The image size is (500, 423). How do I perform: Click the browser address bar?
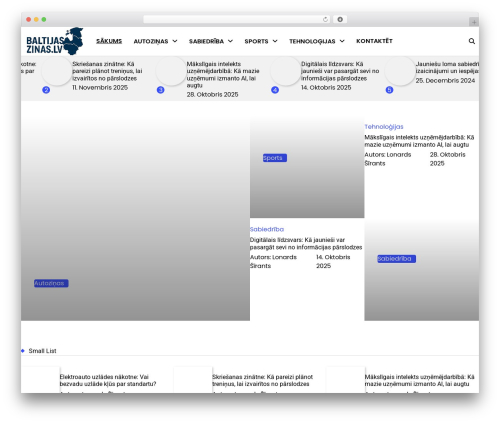click(236, 19)
